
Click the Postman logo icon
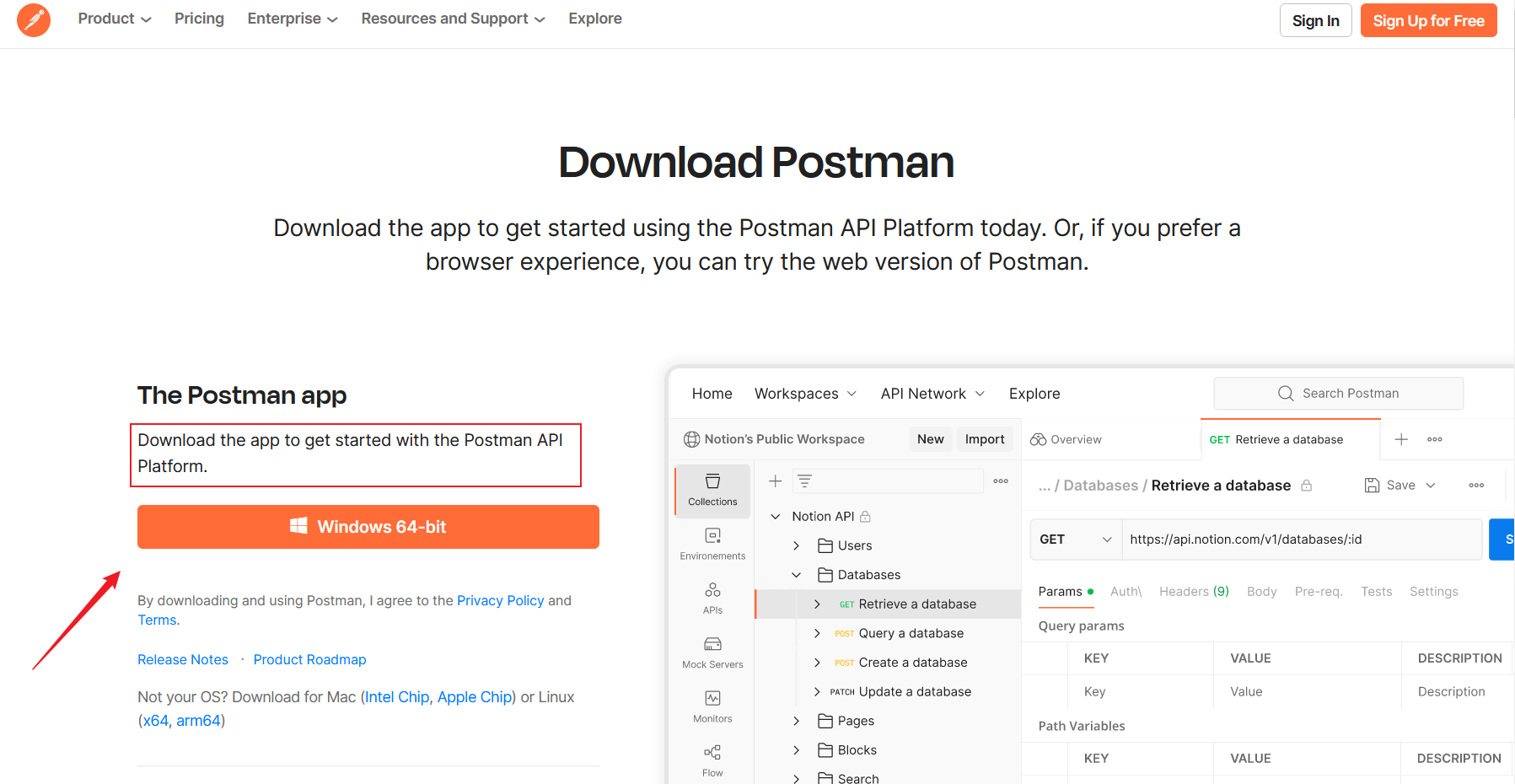[x=34, y=19]
